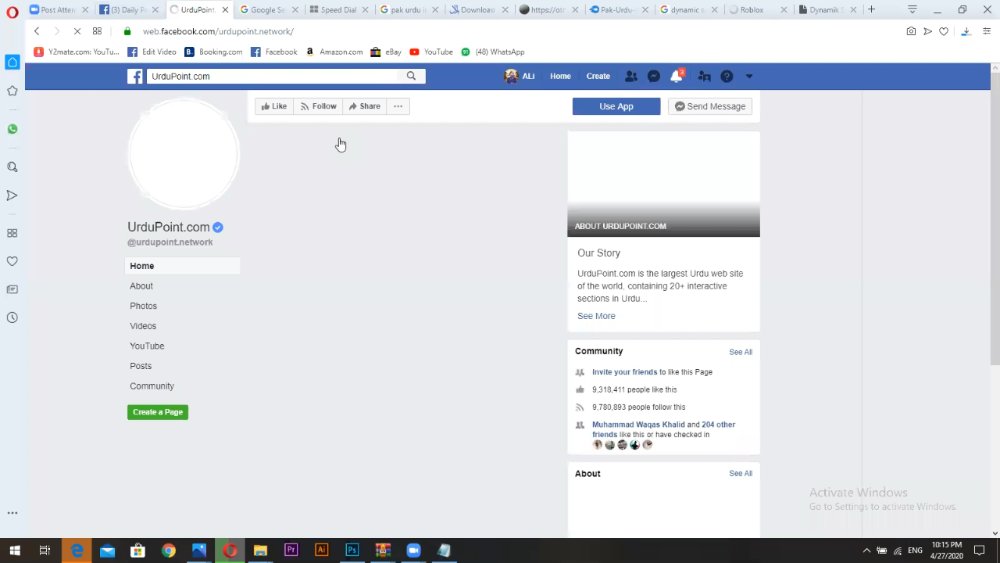Open the Amazon.com bookmark
Viewport: 1000px width, 563px height.
334,52
